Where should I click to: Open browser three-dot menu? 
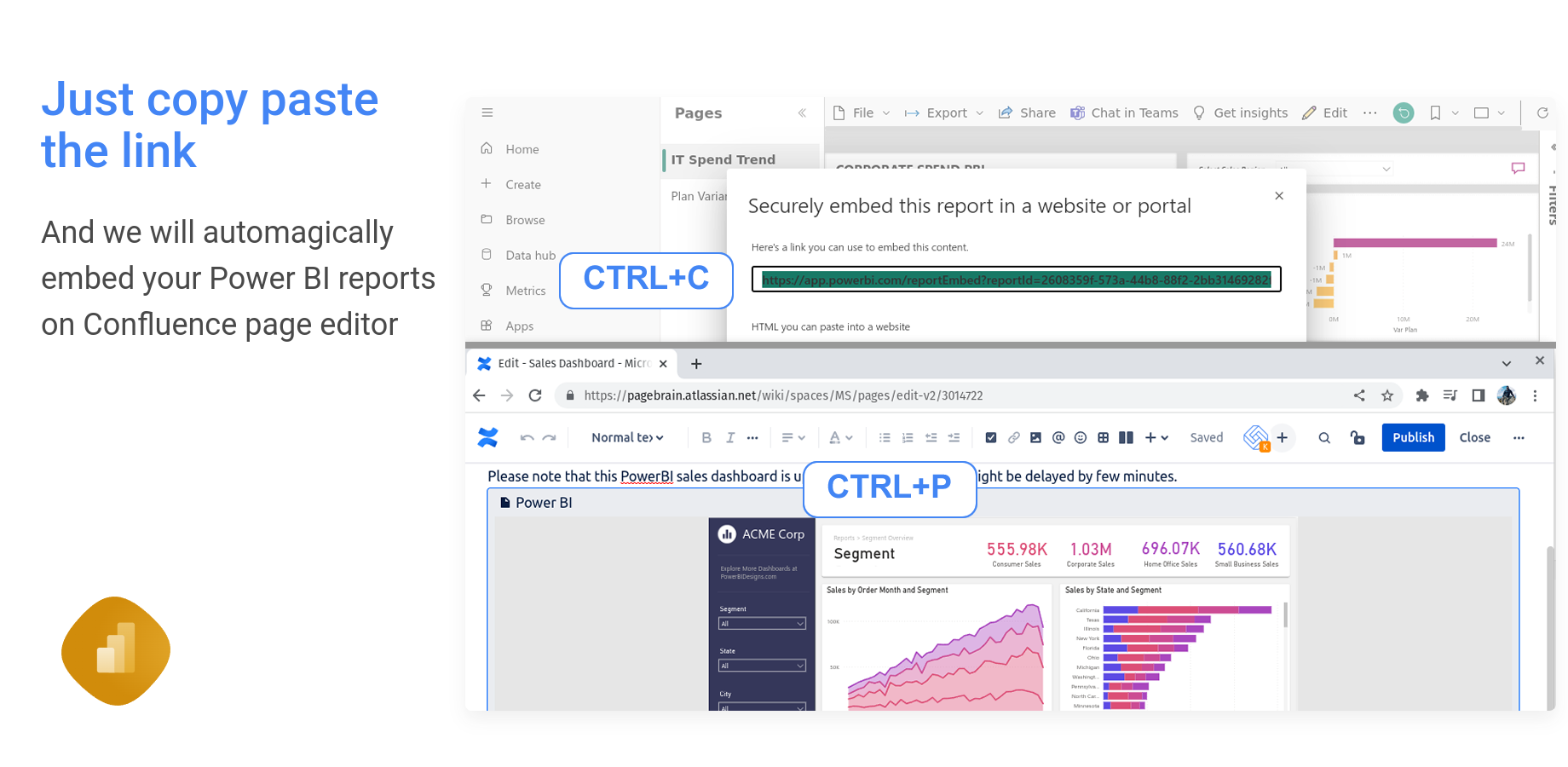click(x=1535, y=395)
